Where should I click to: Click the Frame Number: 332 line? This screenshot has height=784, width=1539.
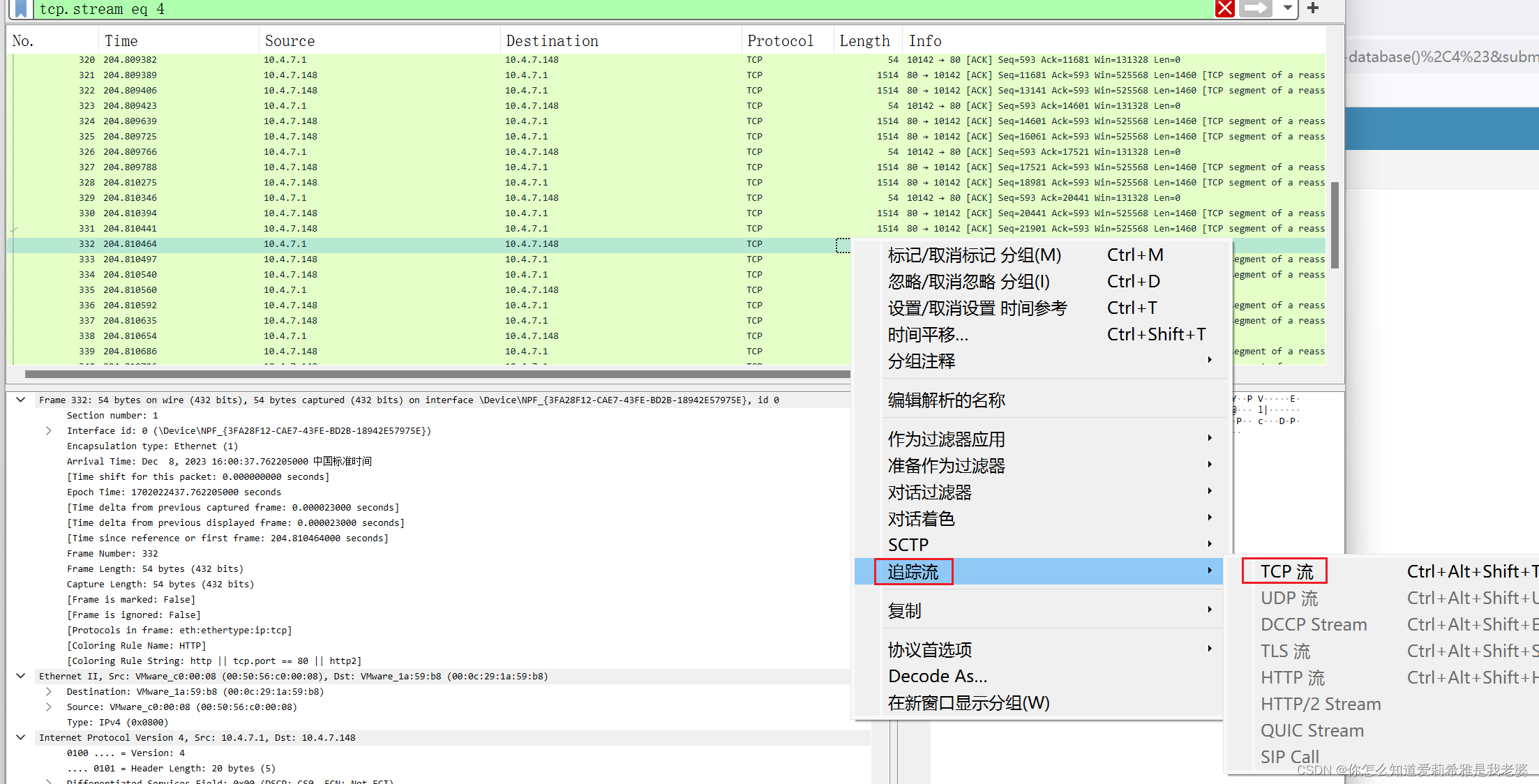click(x=112, y=554)
